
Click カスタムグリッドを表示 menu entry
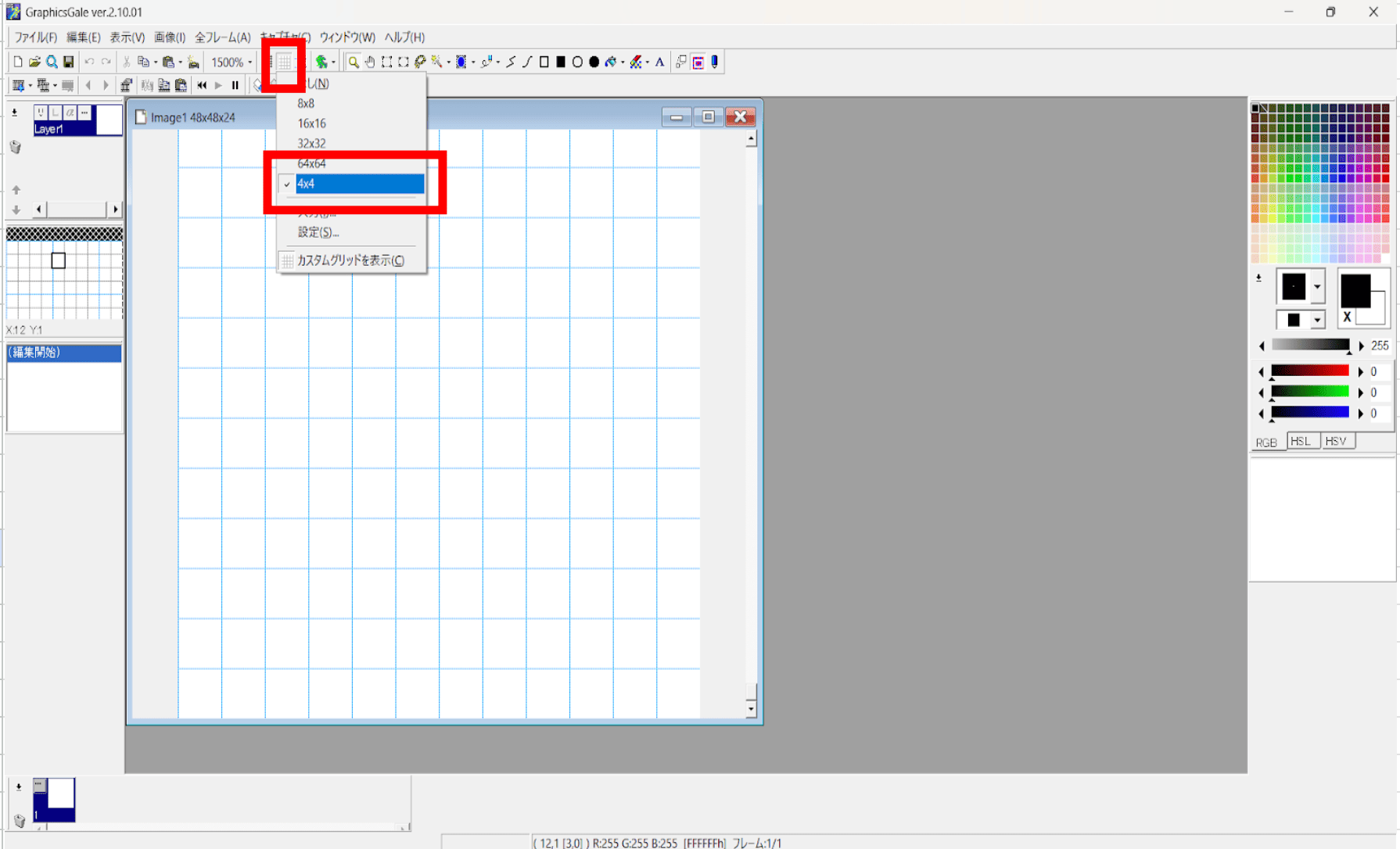coord(350,260)
